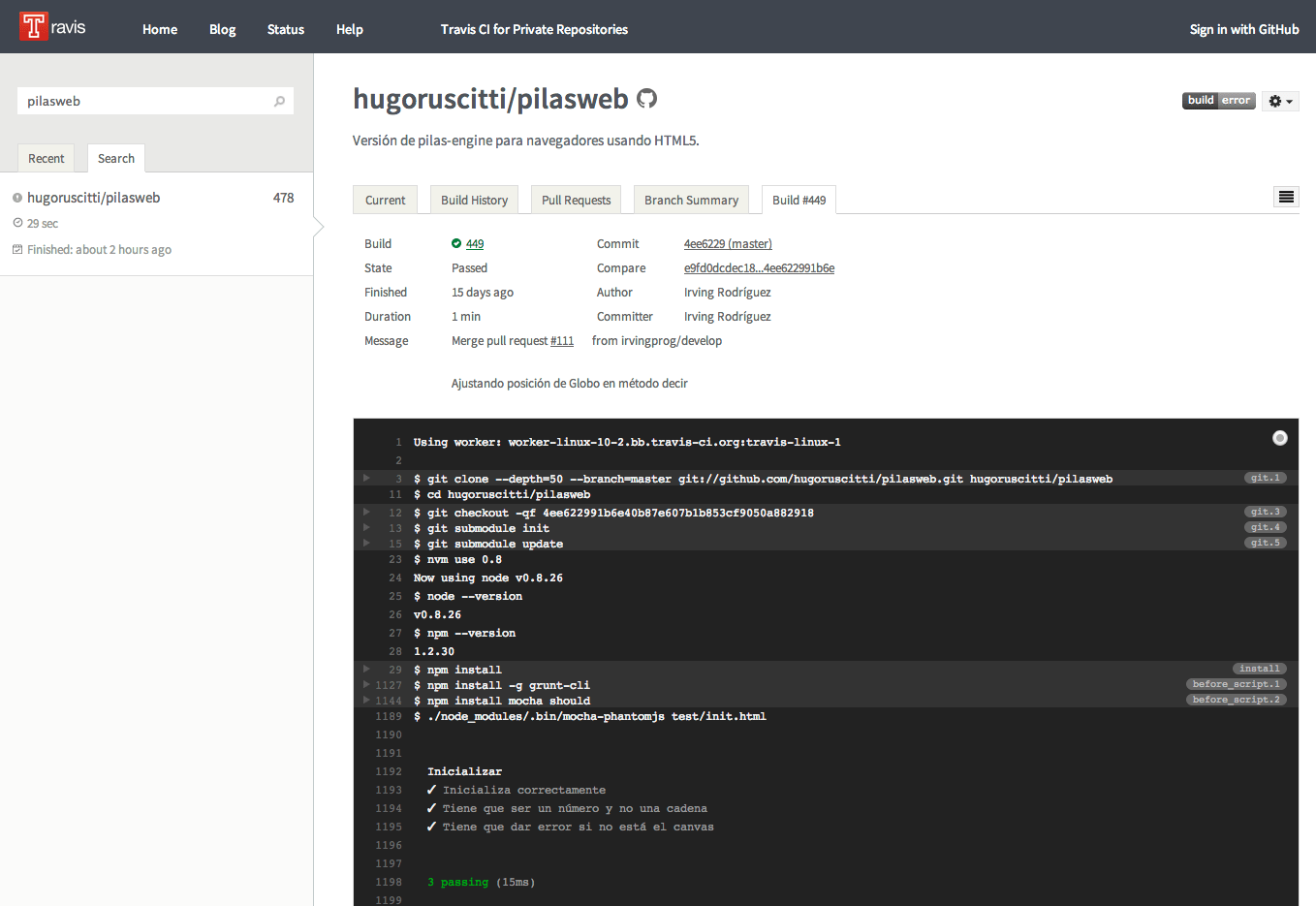Click 'Now using node v0.8.26' line
Screen dimensions: 1316x906
point(488,578)
